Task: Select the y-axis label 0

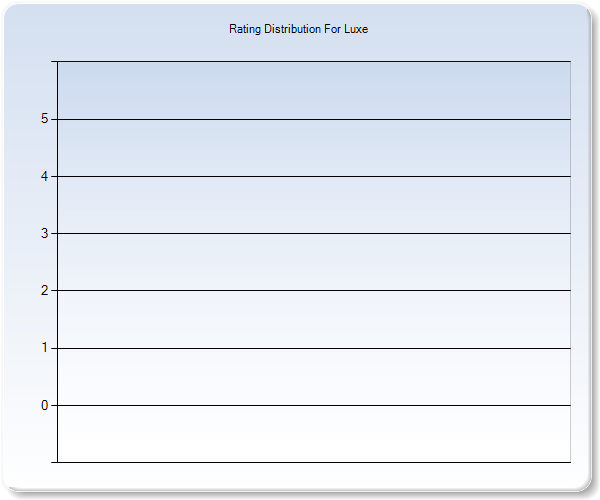Action: click(x=44, y=405)
